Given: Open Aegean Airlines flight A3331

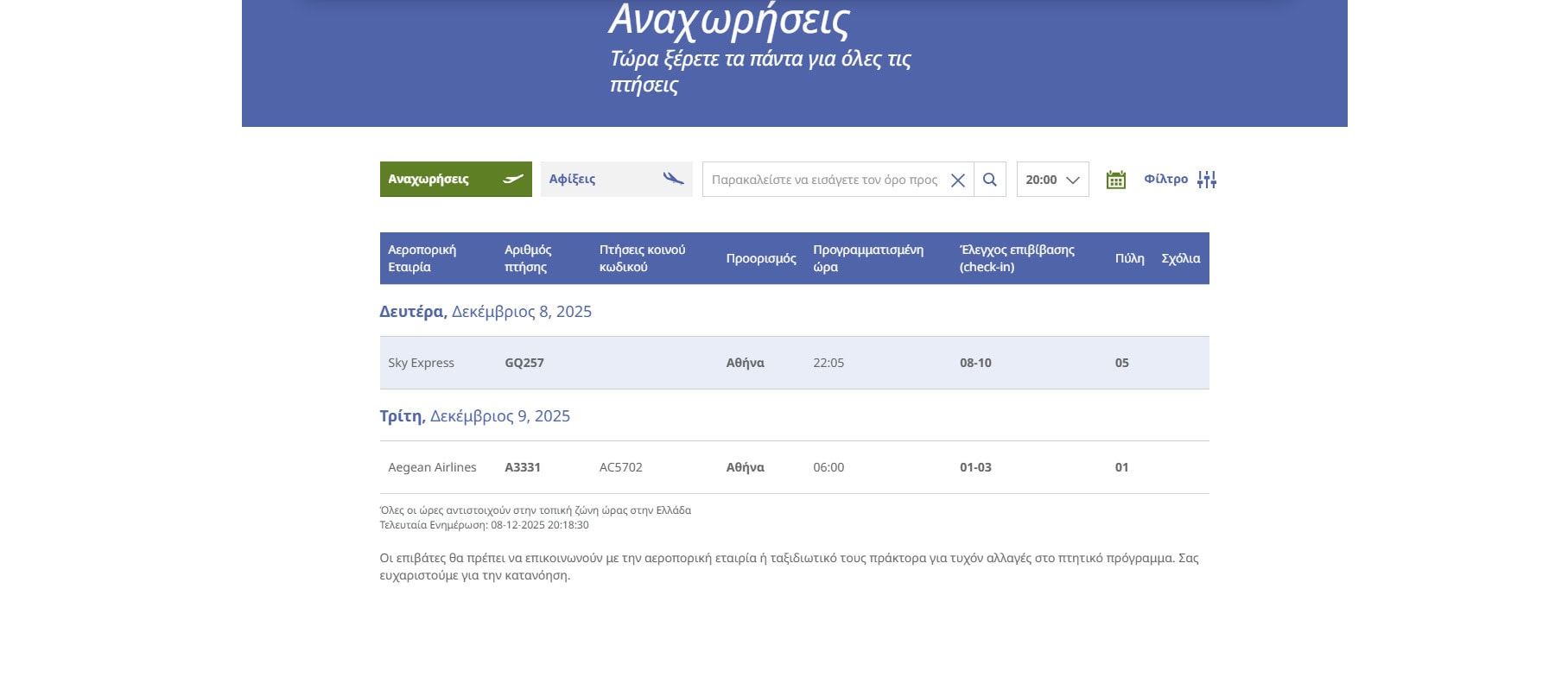Looking at the screenshot, I should pos(523,467).
